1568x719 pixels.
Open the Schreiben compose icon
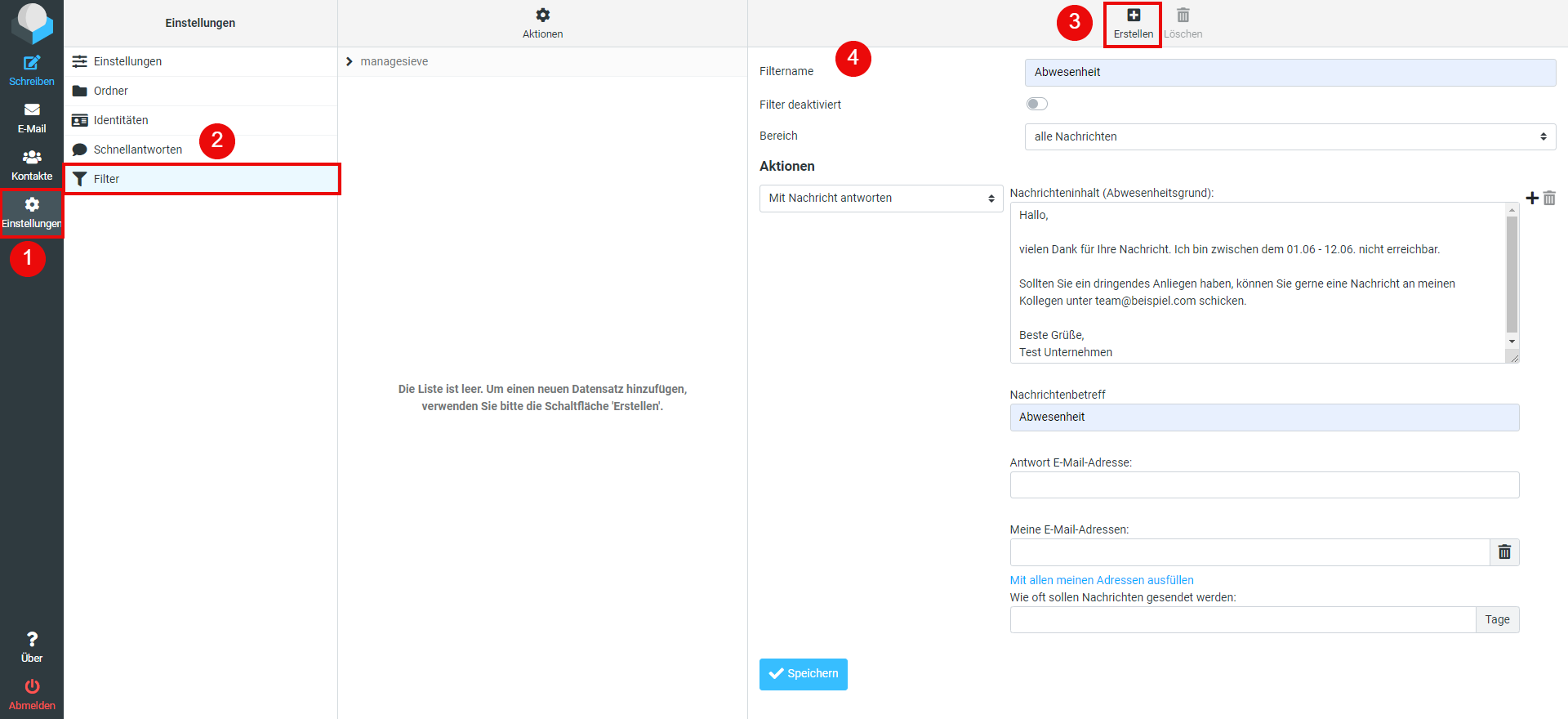tap(32, 64)
